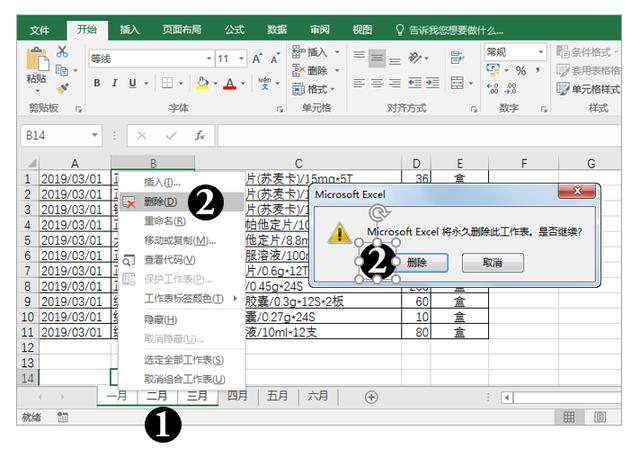Screen dimensions: 640x449
Task: Center text horizontally
Action: pos(377,83)
